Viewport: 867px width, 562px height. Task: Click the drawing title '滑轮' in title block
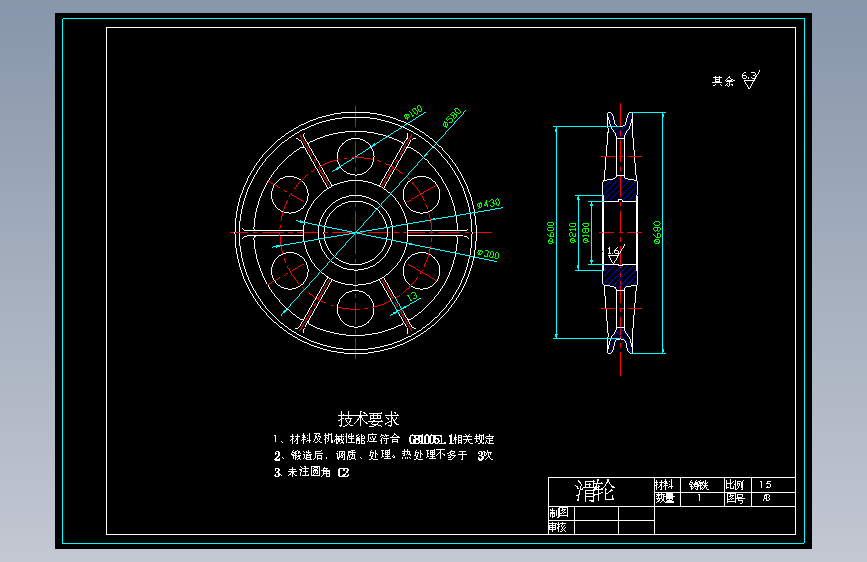click(594, 490)
